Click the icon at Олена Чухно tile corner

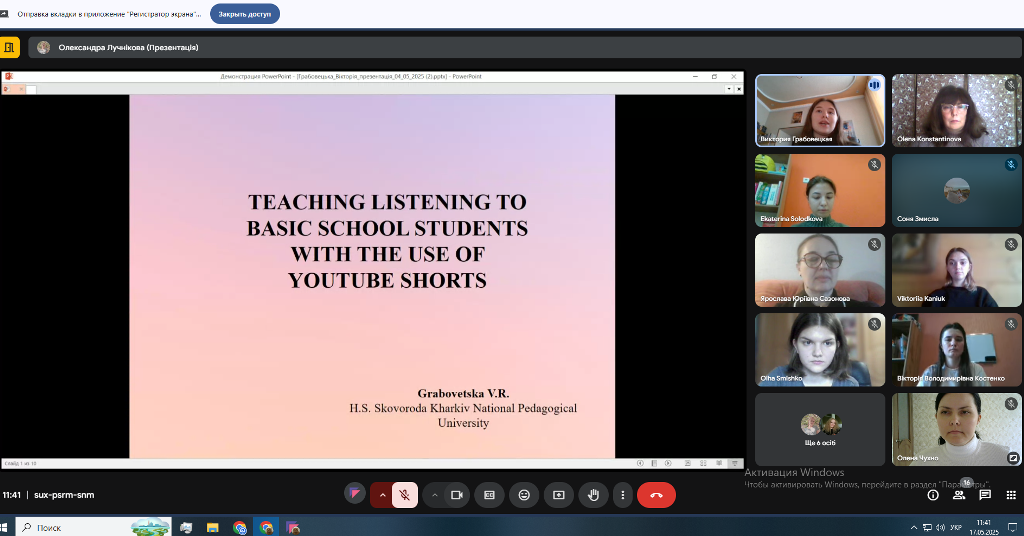pos(1013,458)
